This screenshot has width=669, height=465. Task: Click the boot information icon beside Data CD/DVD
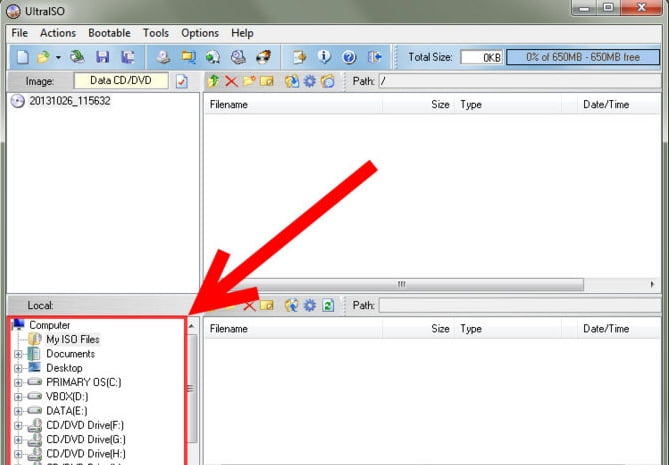[181, 81]
